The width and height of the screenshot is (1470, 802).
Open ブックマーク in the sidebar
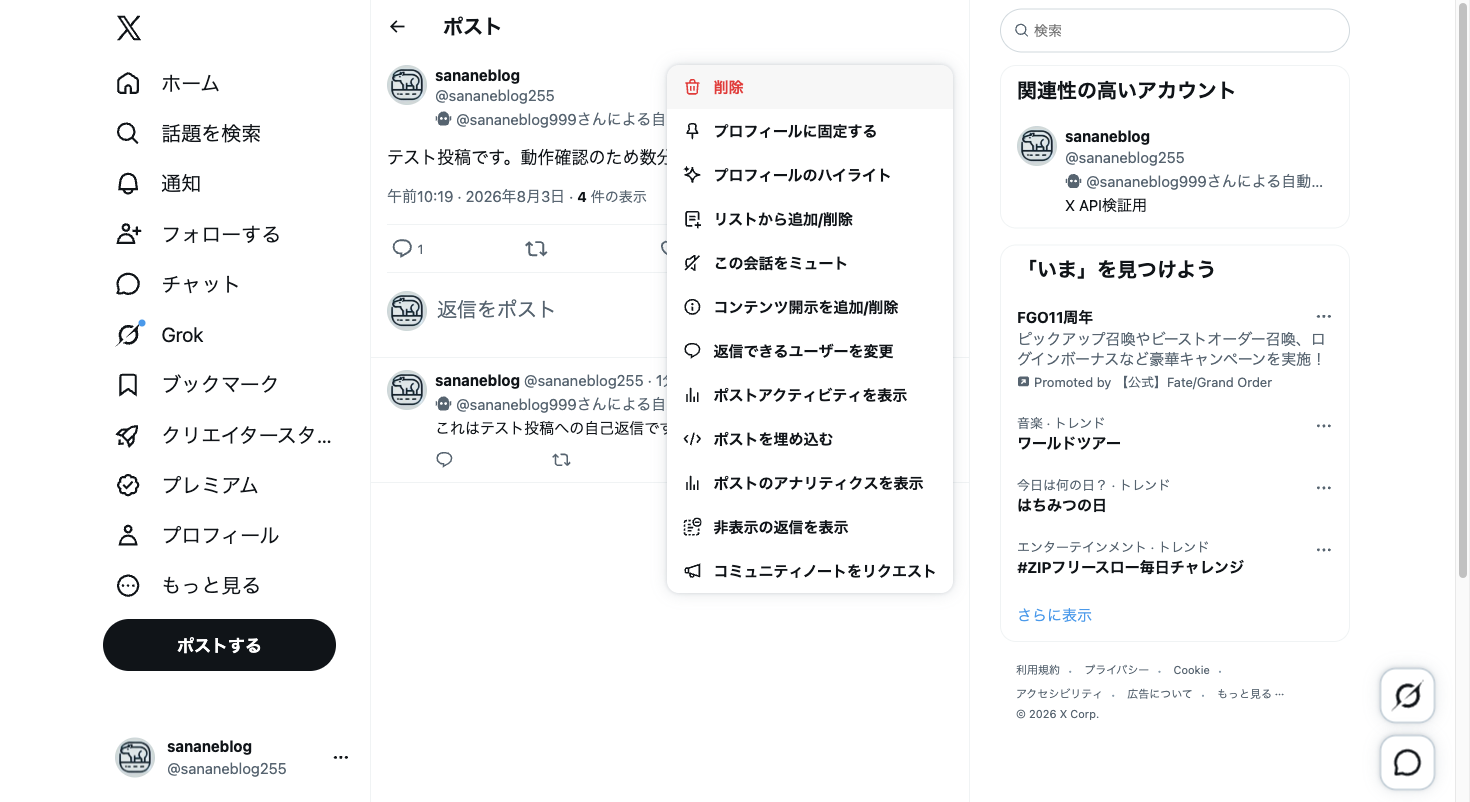pos(198,384)
